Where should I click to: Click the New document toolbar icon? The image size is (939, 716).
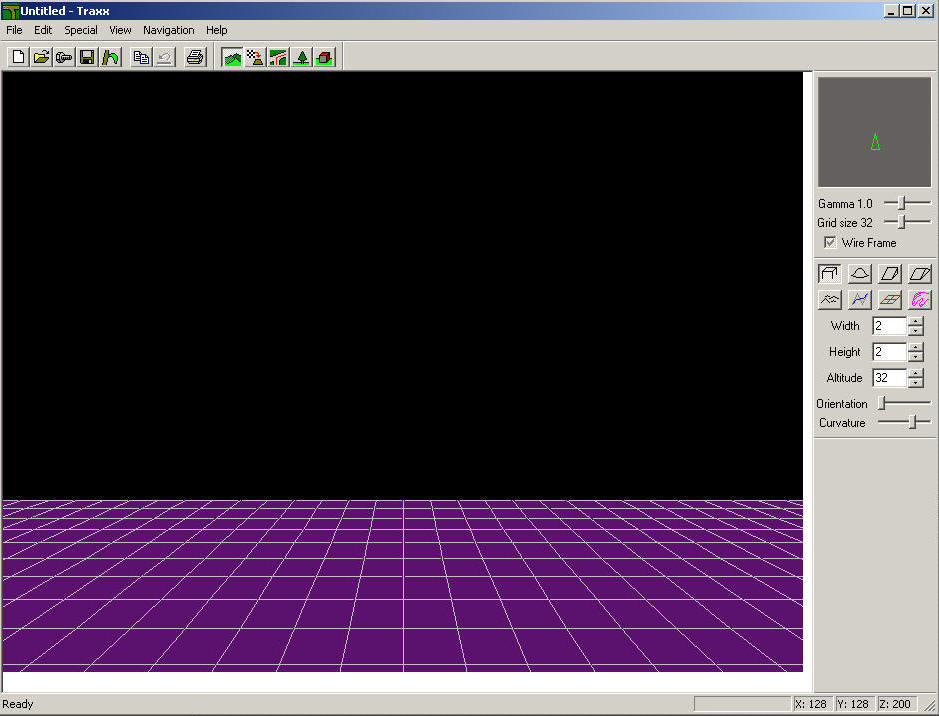pyautogui.click(x=18, y=57)
